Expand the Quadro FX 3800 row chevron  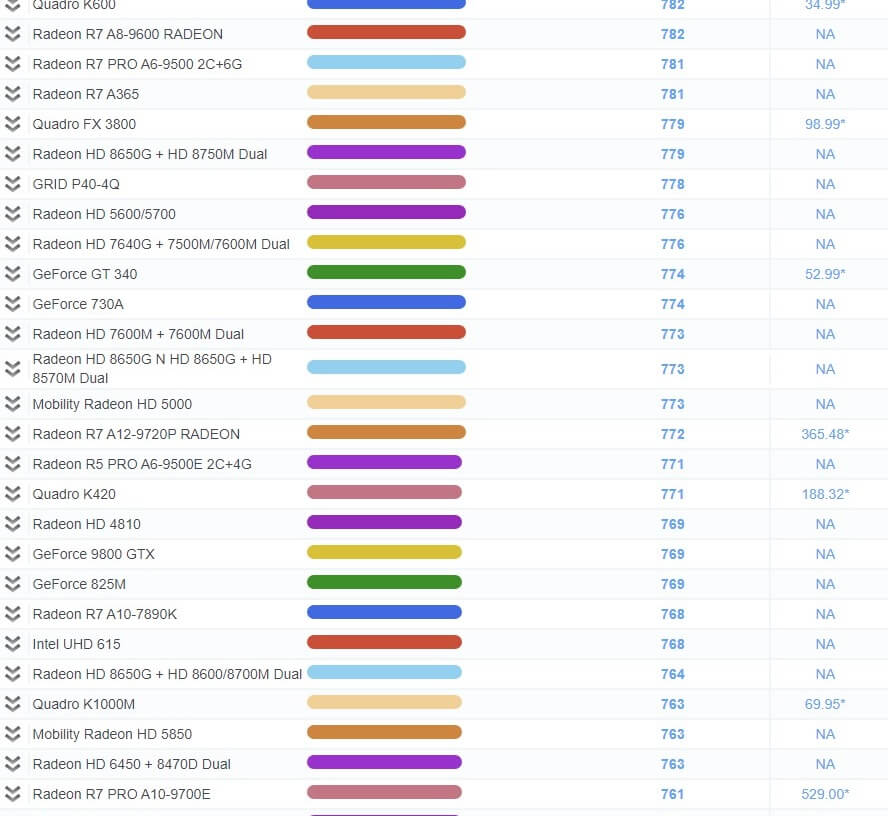(12, 124)
